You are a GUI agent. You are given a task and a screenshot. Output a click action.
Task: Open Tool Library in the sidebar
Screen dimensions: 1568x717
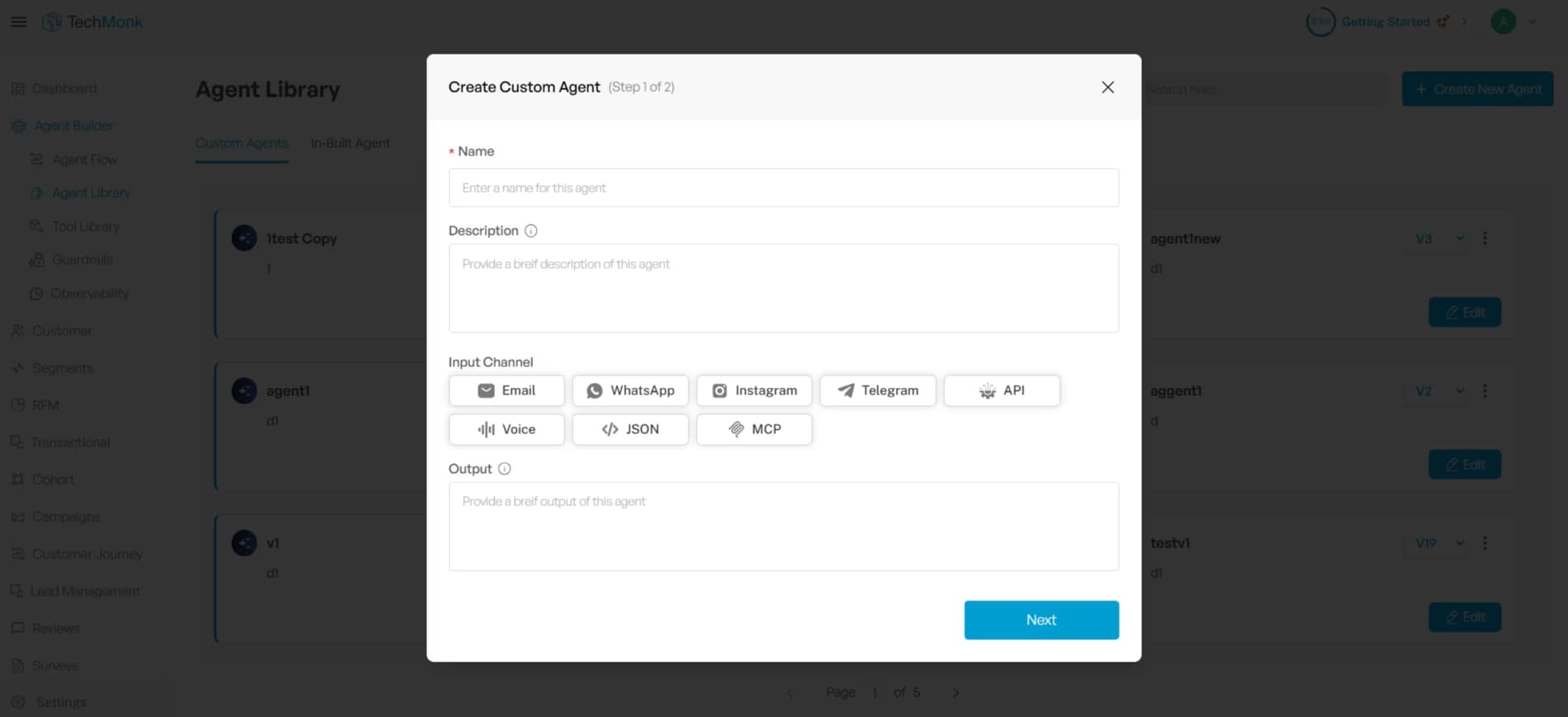click(x=75, y=227)
